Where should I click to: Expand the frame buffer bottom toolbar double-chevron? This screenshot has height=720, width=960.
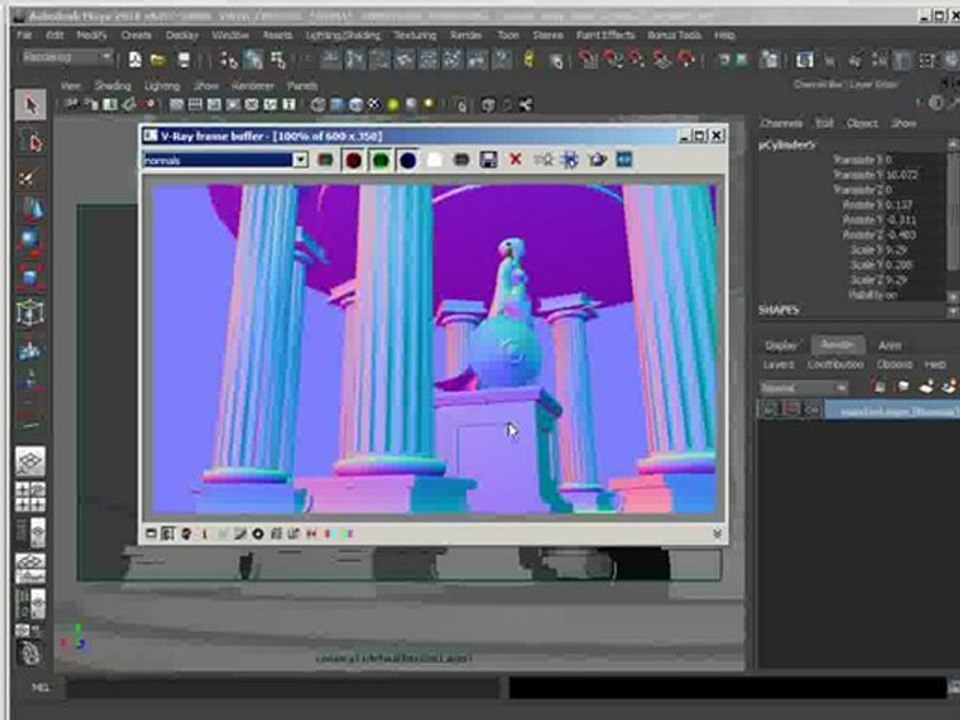[x=717, y=534]
